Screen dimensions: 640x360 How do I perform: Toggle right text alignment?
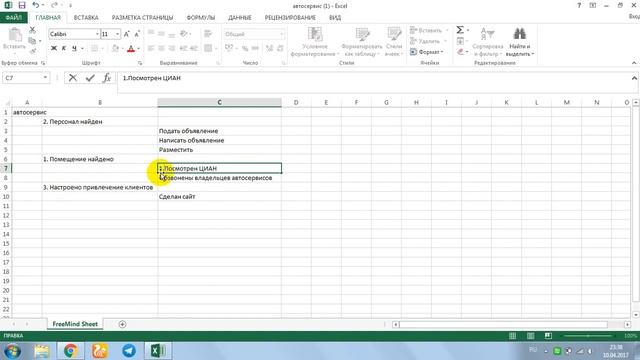coord(172,48)
